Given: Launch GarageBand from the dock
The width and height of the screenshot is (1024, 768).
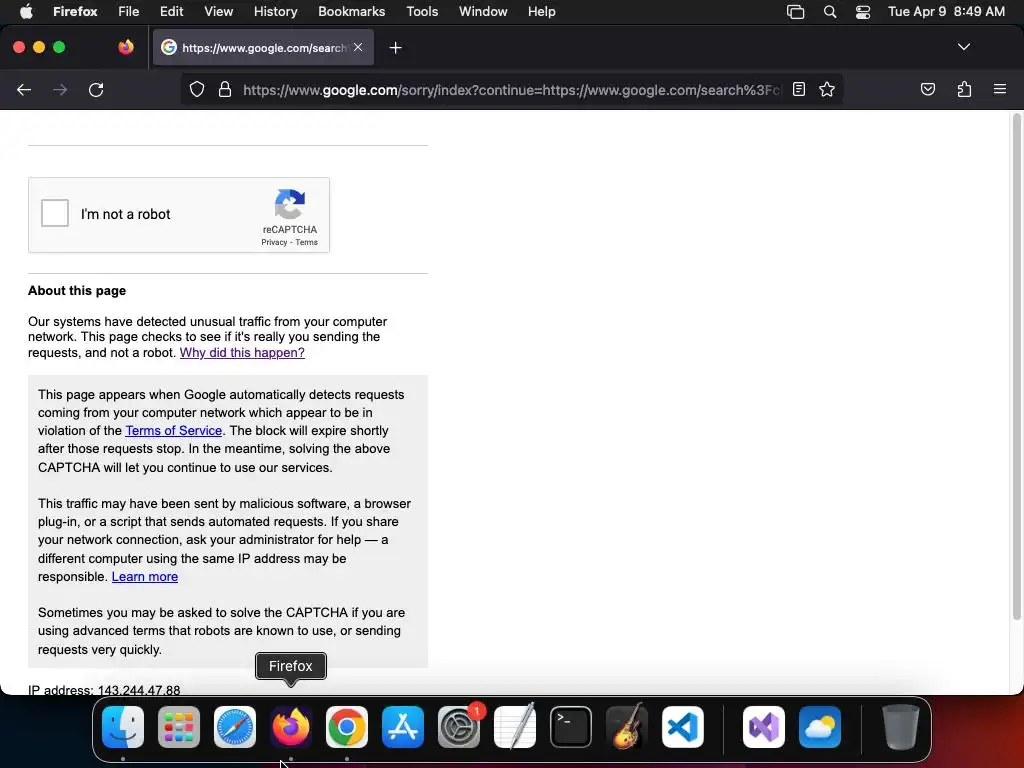Looking at the screenshot, I should [x=627, y=727].
